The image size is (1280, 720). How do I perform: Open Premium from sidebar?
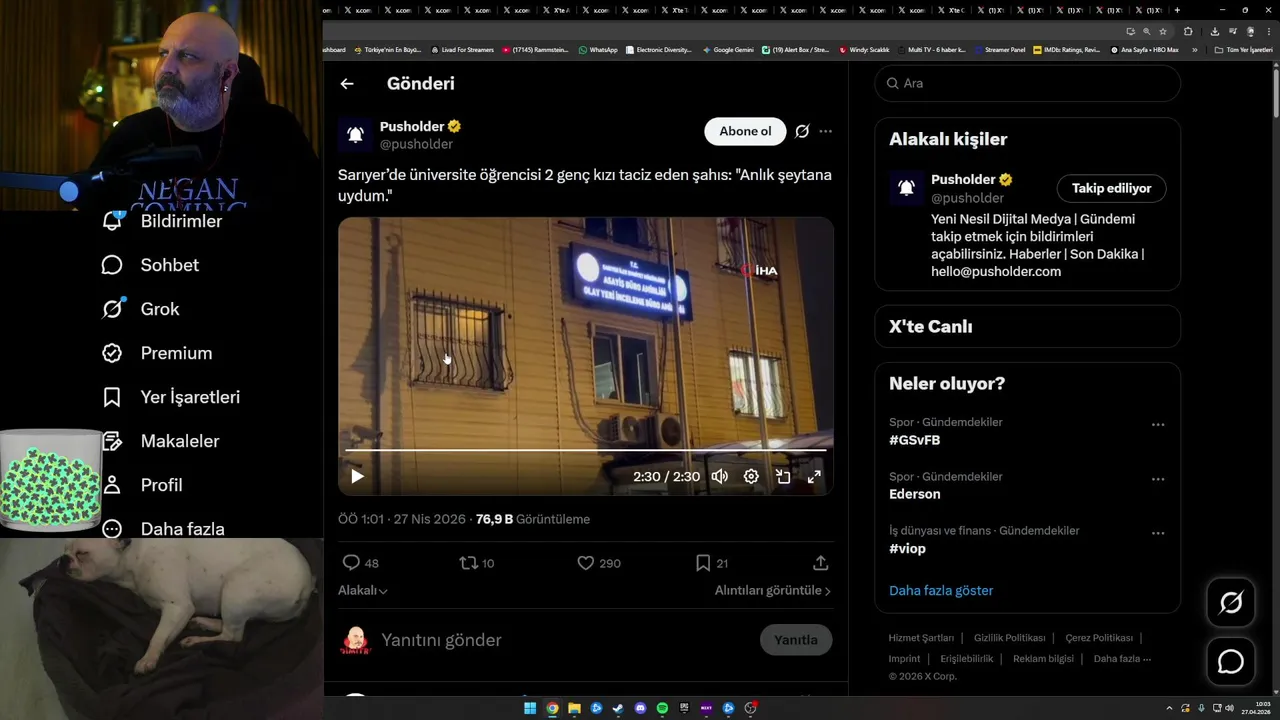click(x=157, y=353)
